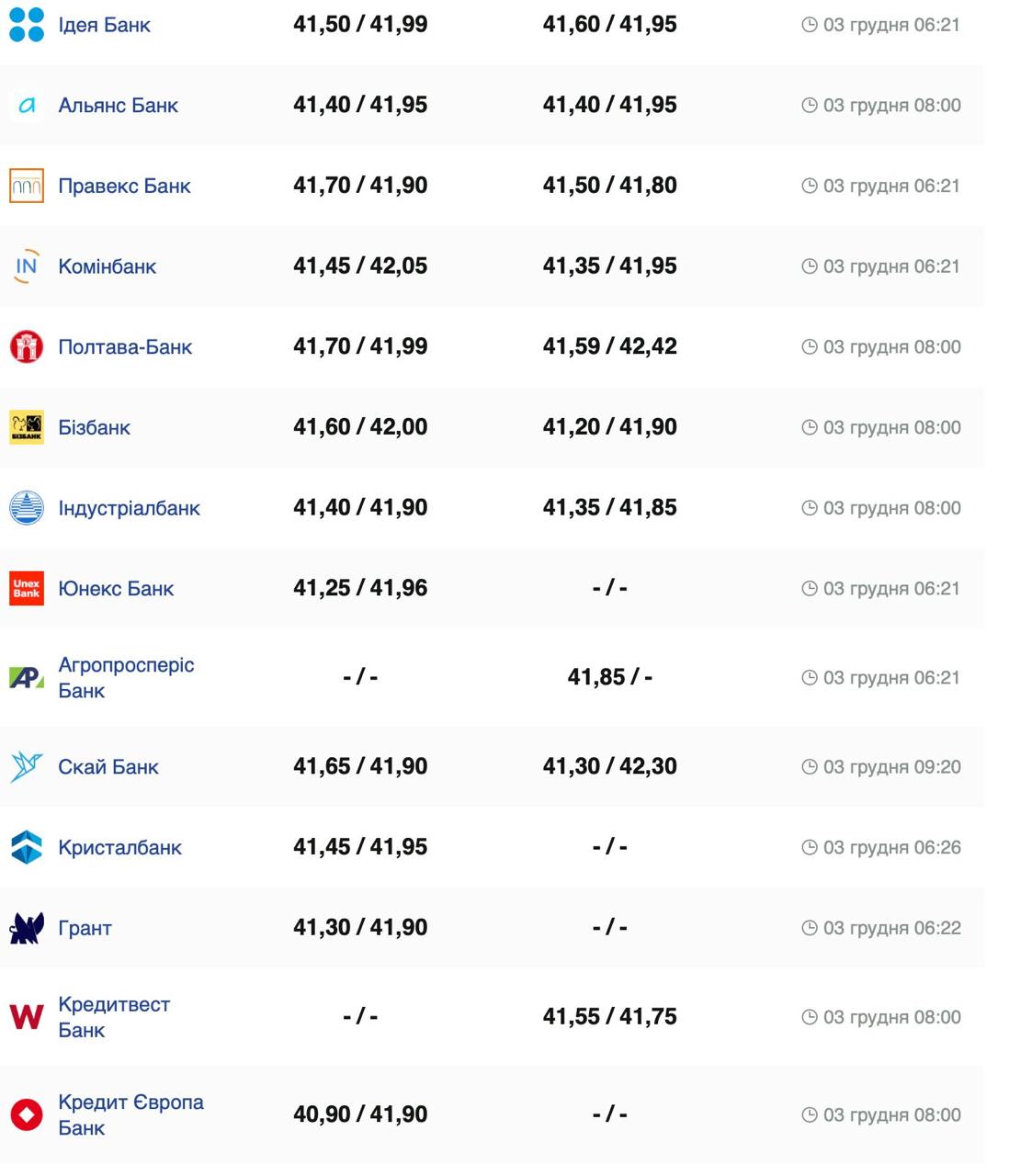The width and height of the screenshot is (1009, 1176).
Task: Click the red Unex Bank logo
Action: [27, 588]
